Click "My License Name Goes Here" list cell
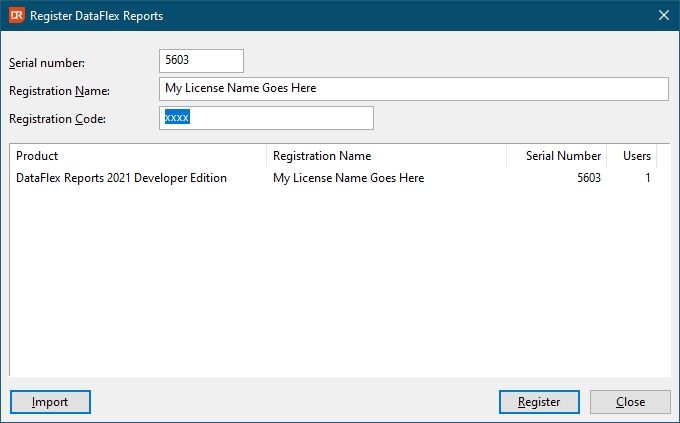The height and width of the screenshot is (423, 680). point(349,178)
